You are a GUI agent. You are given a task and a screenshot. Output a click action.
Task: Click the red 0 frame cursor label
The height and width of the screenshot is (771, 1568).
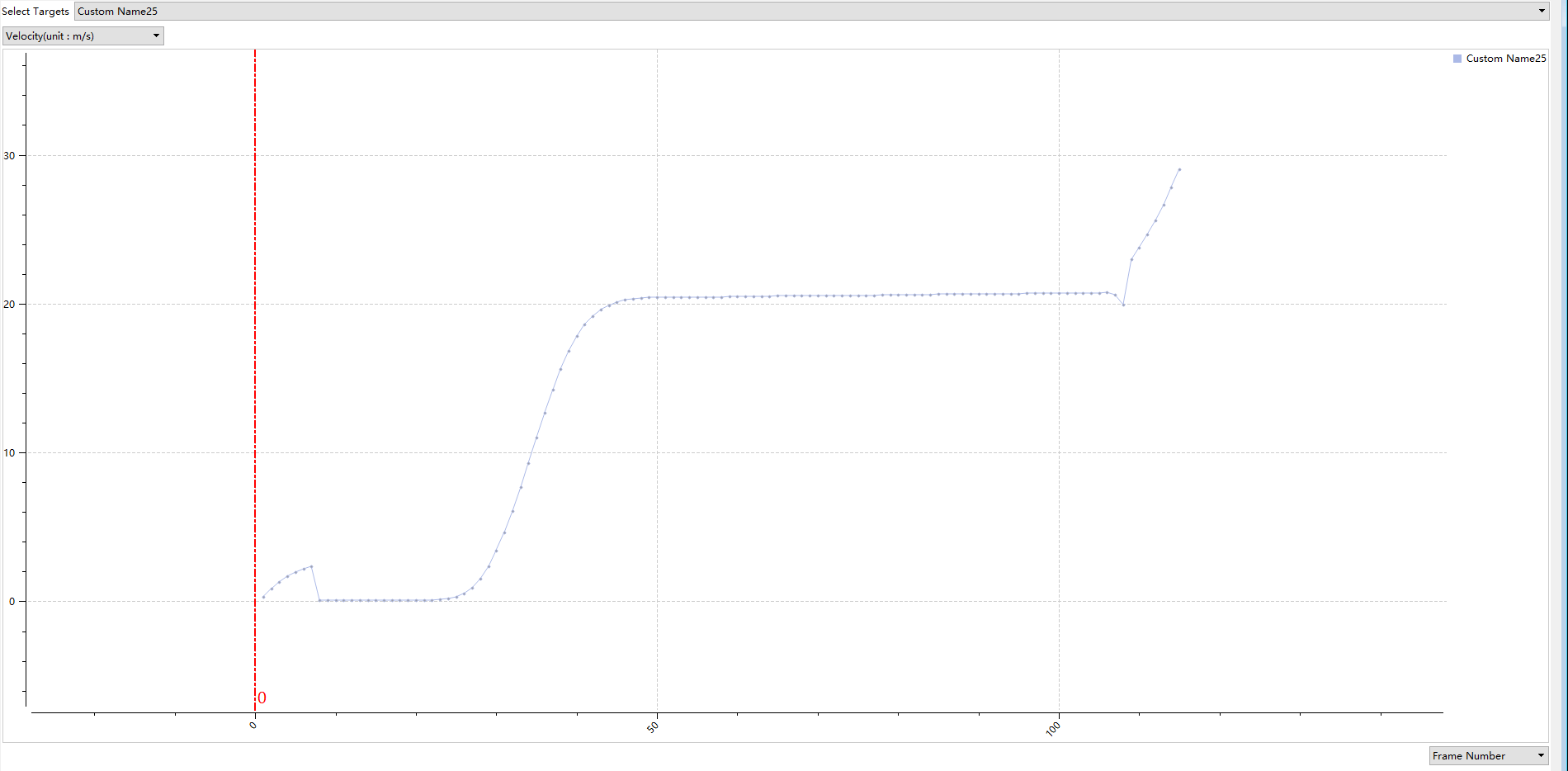262,698
